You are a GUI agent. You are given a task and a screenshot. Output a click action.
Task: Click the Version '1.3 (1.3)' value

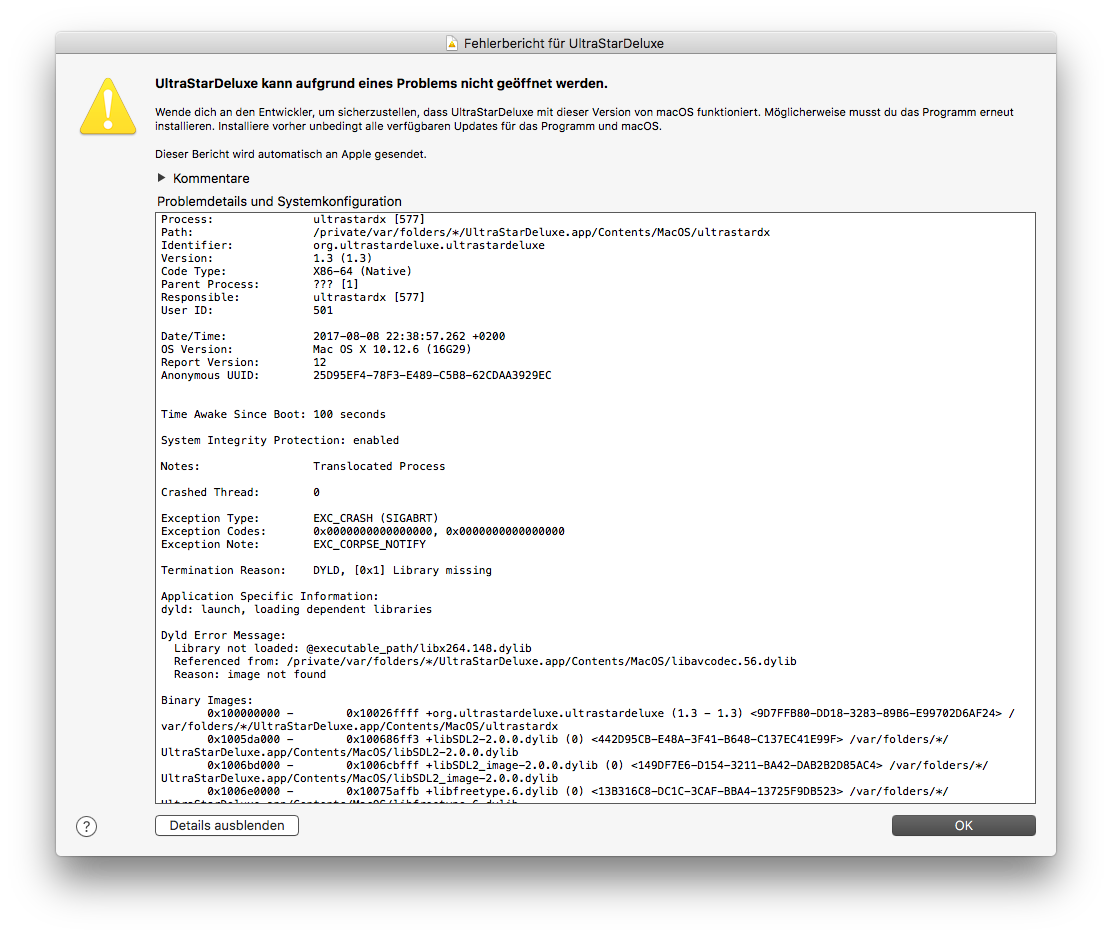(x=343, y=258)
